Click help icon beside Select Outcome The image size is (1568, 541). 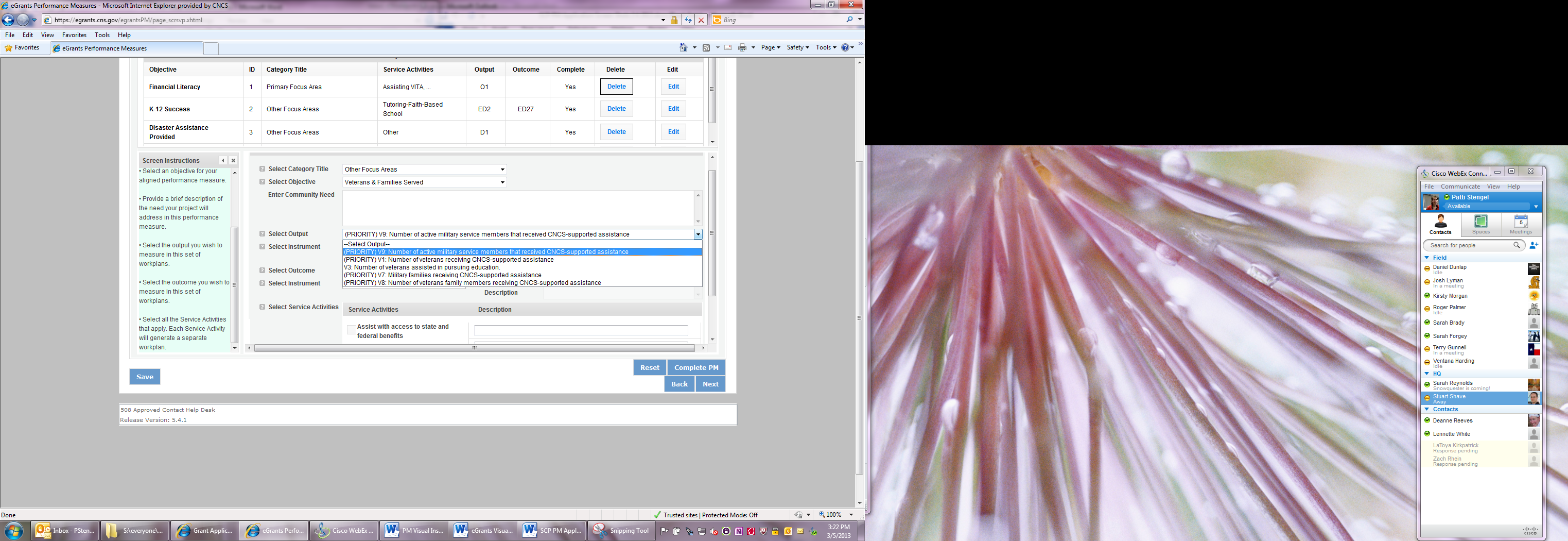263,270
